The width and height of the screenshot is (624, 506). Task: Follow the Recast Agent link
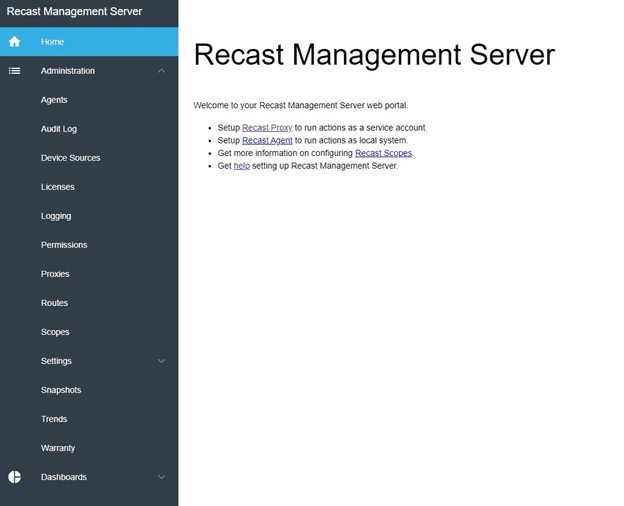267,141
